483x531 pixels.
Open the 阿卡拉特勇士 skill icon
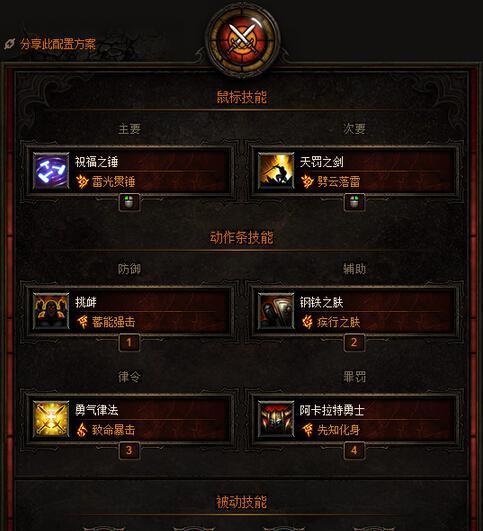coord(276,419)
